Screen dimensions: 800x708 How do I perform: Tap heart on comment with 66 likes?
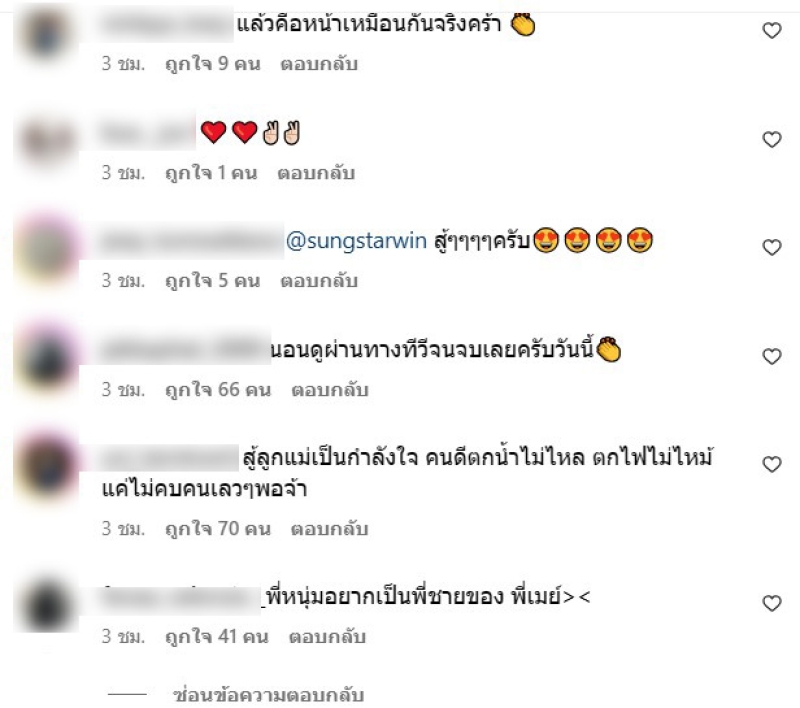(772, 357)
